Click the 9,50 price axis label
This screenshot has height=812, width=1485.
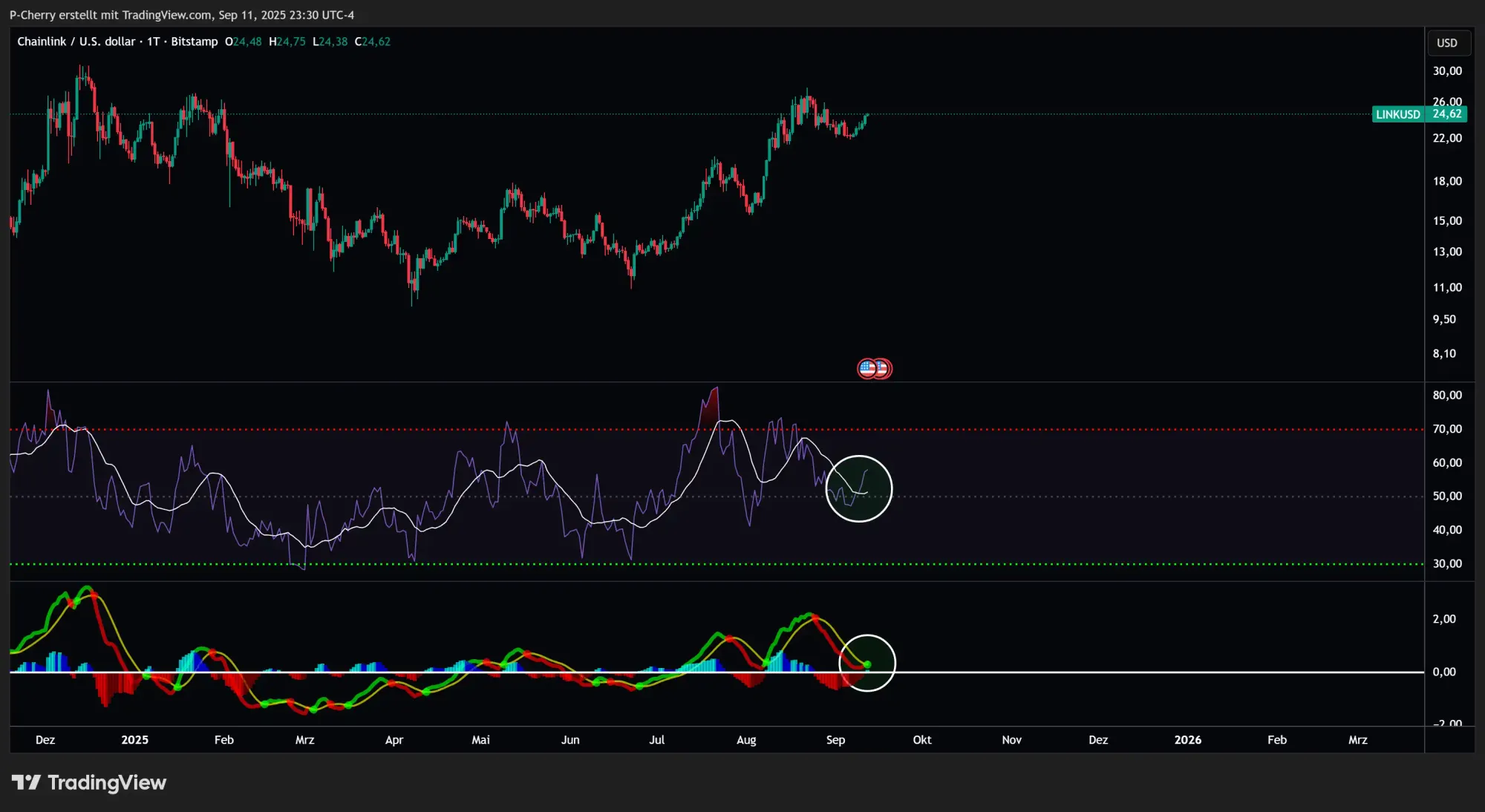1444,319
